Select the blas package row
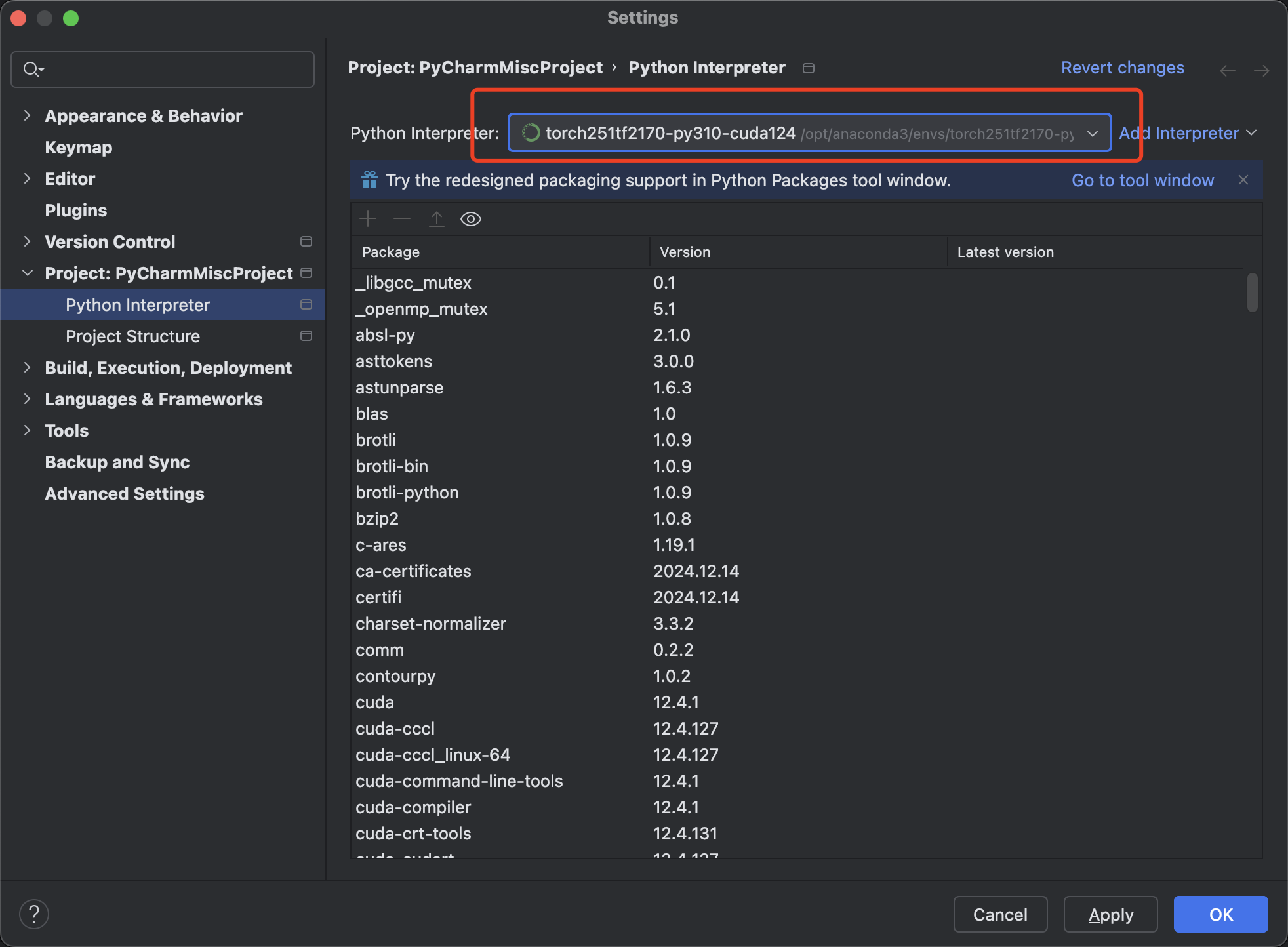1288x947 pixels. [x=797, y=414]
